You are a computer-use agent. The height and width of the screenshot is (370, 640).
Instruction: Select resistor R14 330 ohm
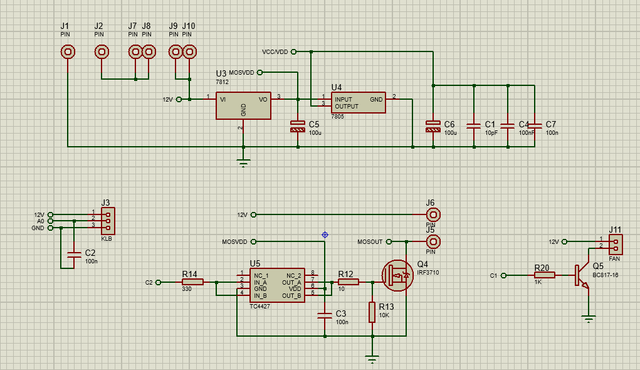click(192, 282)
